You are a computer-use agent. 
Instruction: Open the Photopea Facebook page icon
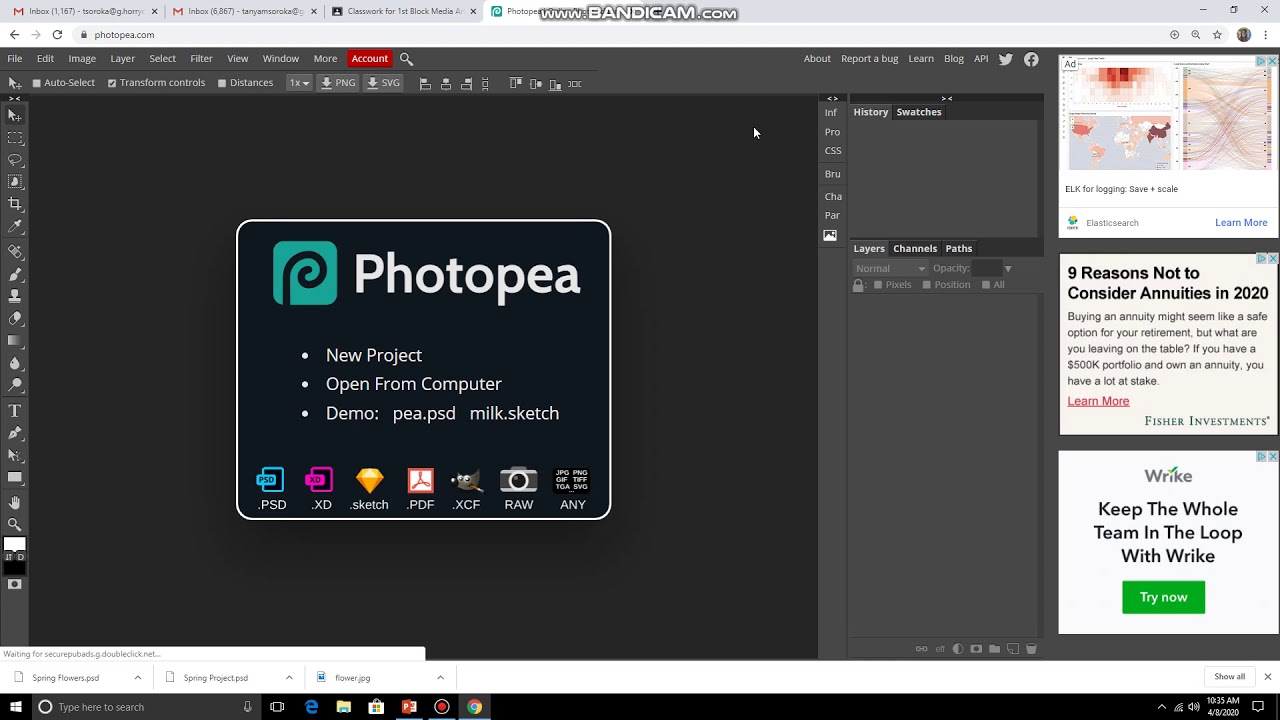[x=1031, y=59]
